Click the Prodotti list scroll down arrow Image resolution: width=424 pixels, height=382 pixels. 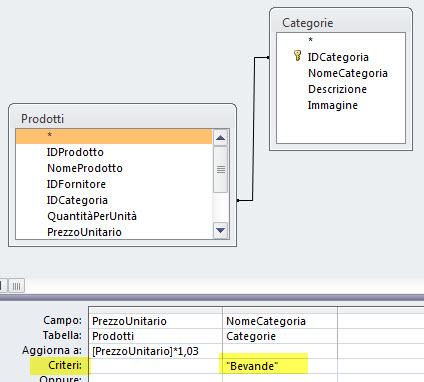click(x=220, y=230)
